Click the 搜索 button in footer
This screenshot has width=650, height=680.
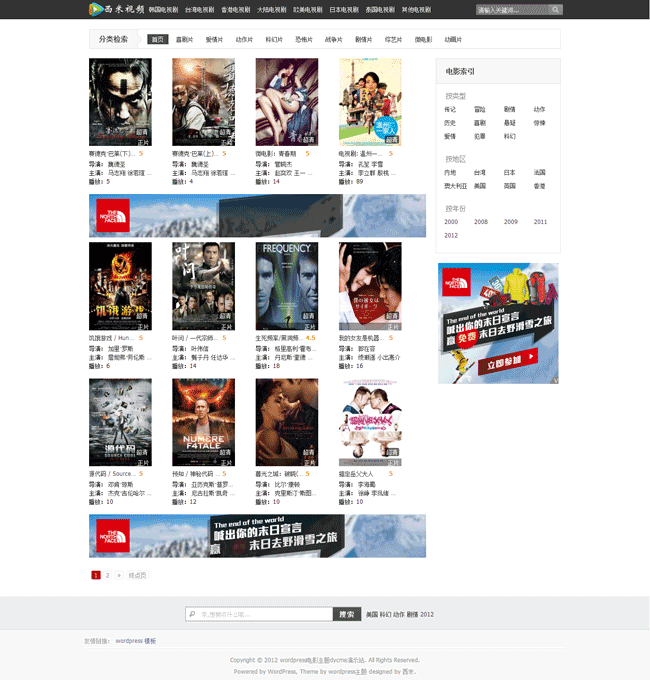[x=347, y=614]
